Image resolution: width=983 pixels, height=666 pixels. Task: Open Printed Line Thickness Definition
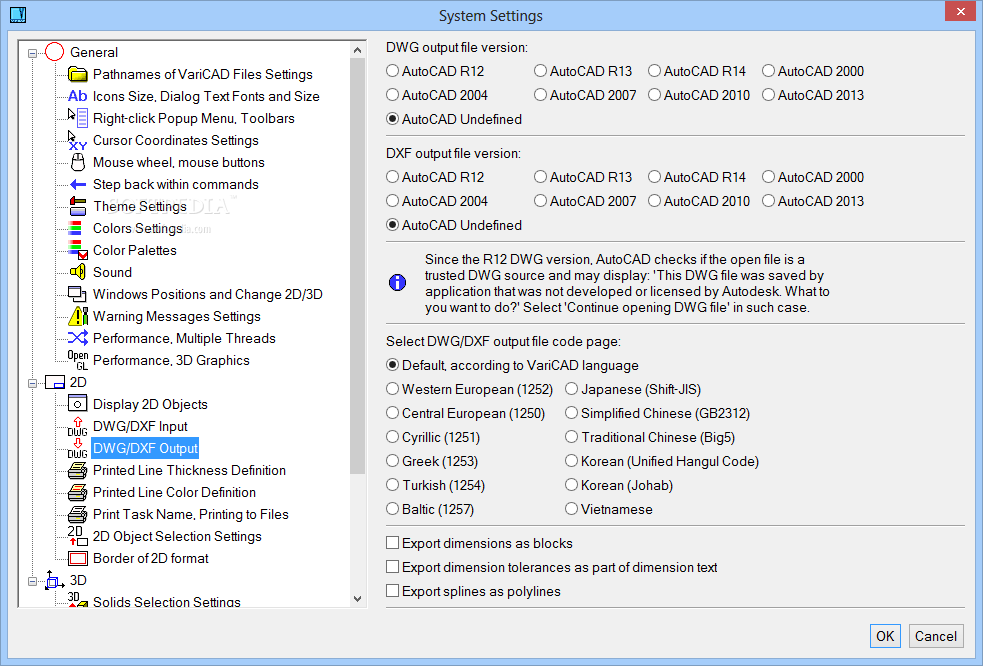tap(189, 470)
